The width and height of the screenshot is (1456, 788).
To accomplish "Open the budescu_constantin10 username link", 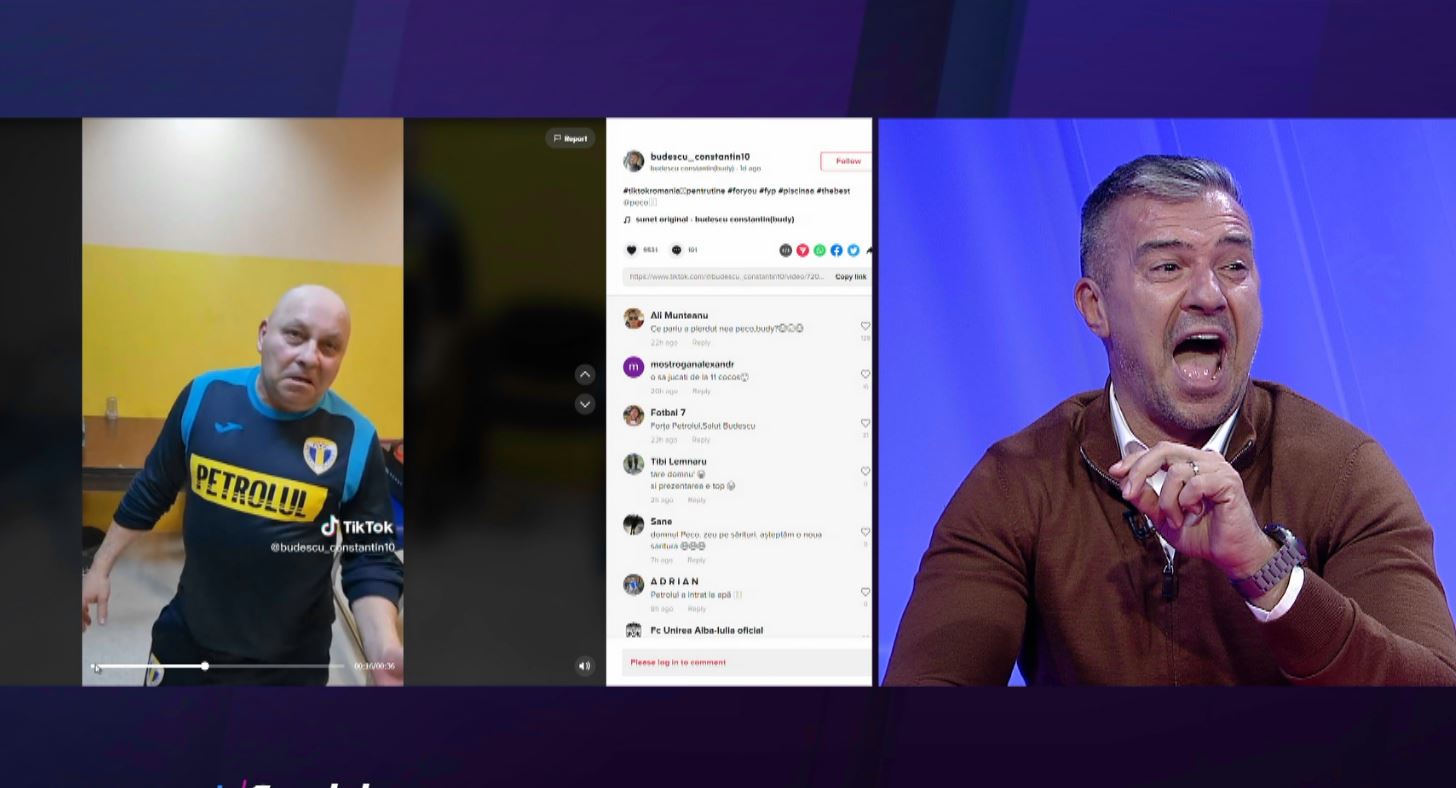I will point(700,157).
